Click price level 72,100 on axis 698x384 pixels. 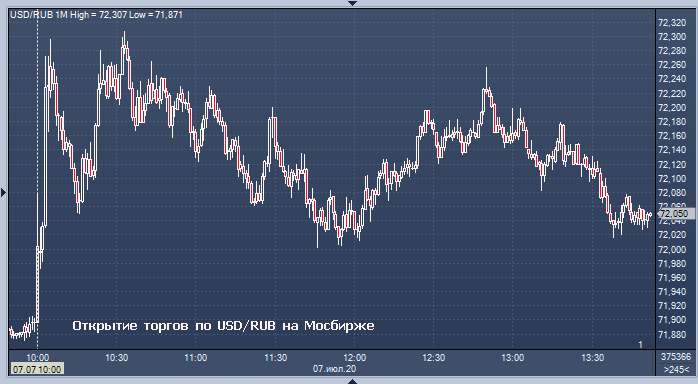click(672, 178)
